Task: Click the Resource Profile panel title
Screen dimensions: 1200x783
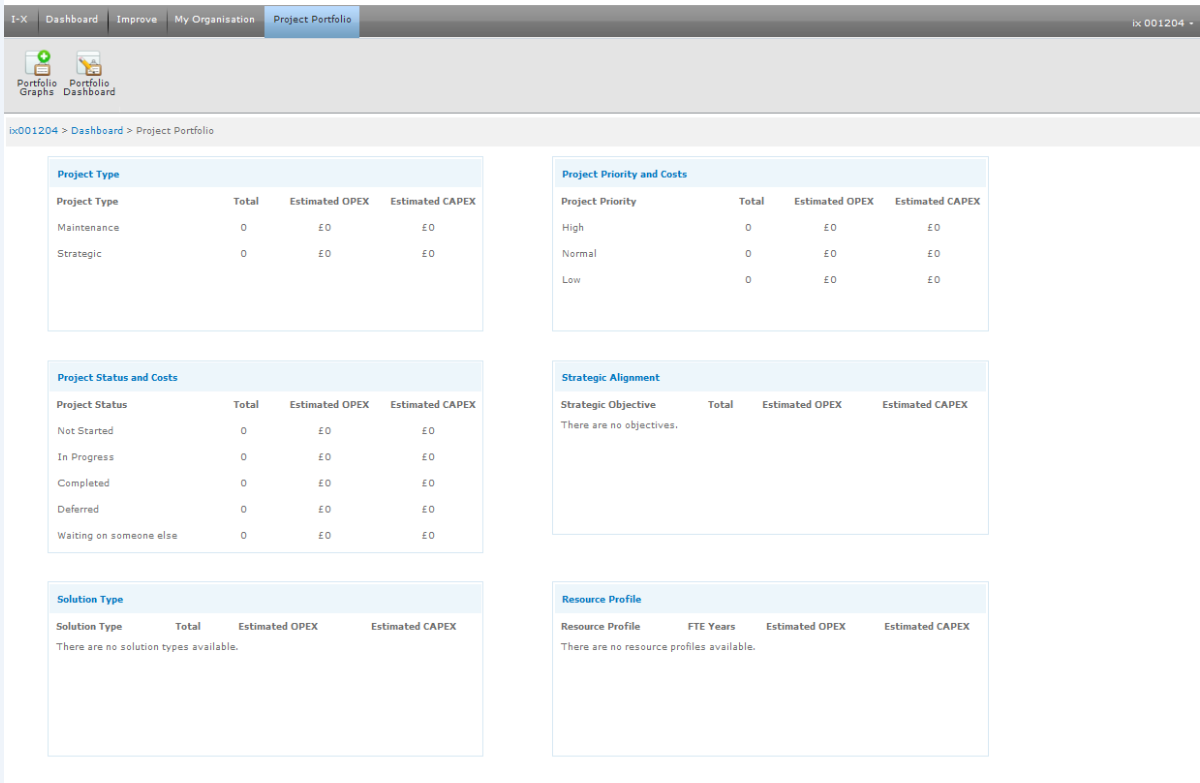Action: (601, 599)
